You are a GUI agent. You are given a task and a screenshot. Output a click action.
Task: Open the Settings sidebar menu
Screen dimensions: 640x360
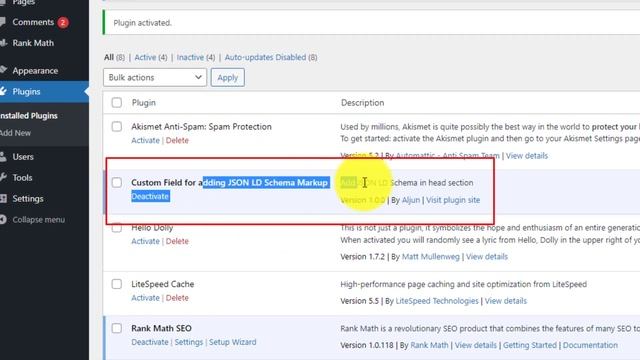click(28, 198)
